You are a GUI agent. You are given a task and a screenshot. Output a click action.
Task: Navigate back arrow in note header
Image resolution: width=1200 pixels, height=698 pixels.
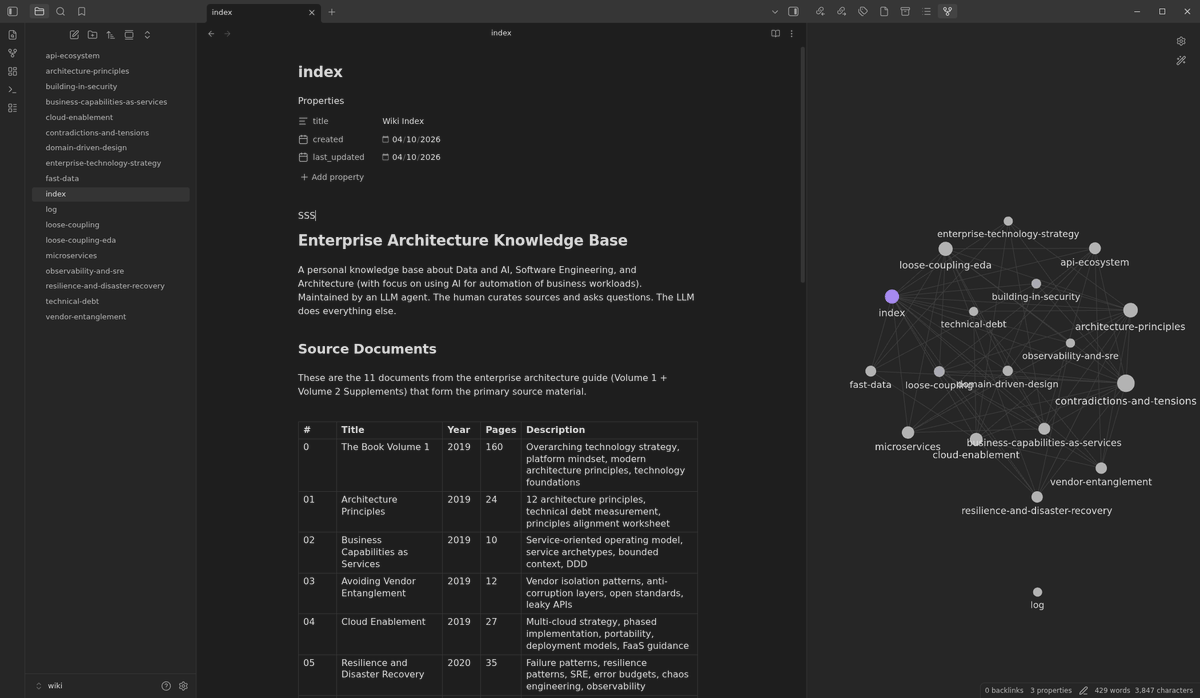click(211, 34)
